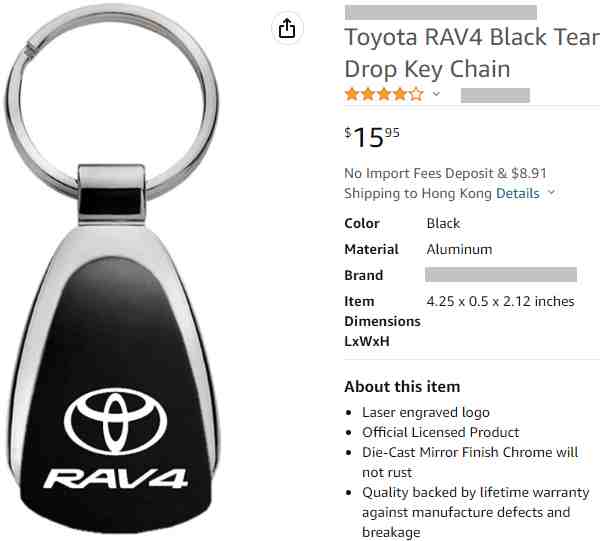Click the Item Dimensions value text

[501, 301]
